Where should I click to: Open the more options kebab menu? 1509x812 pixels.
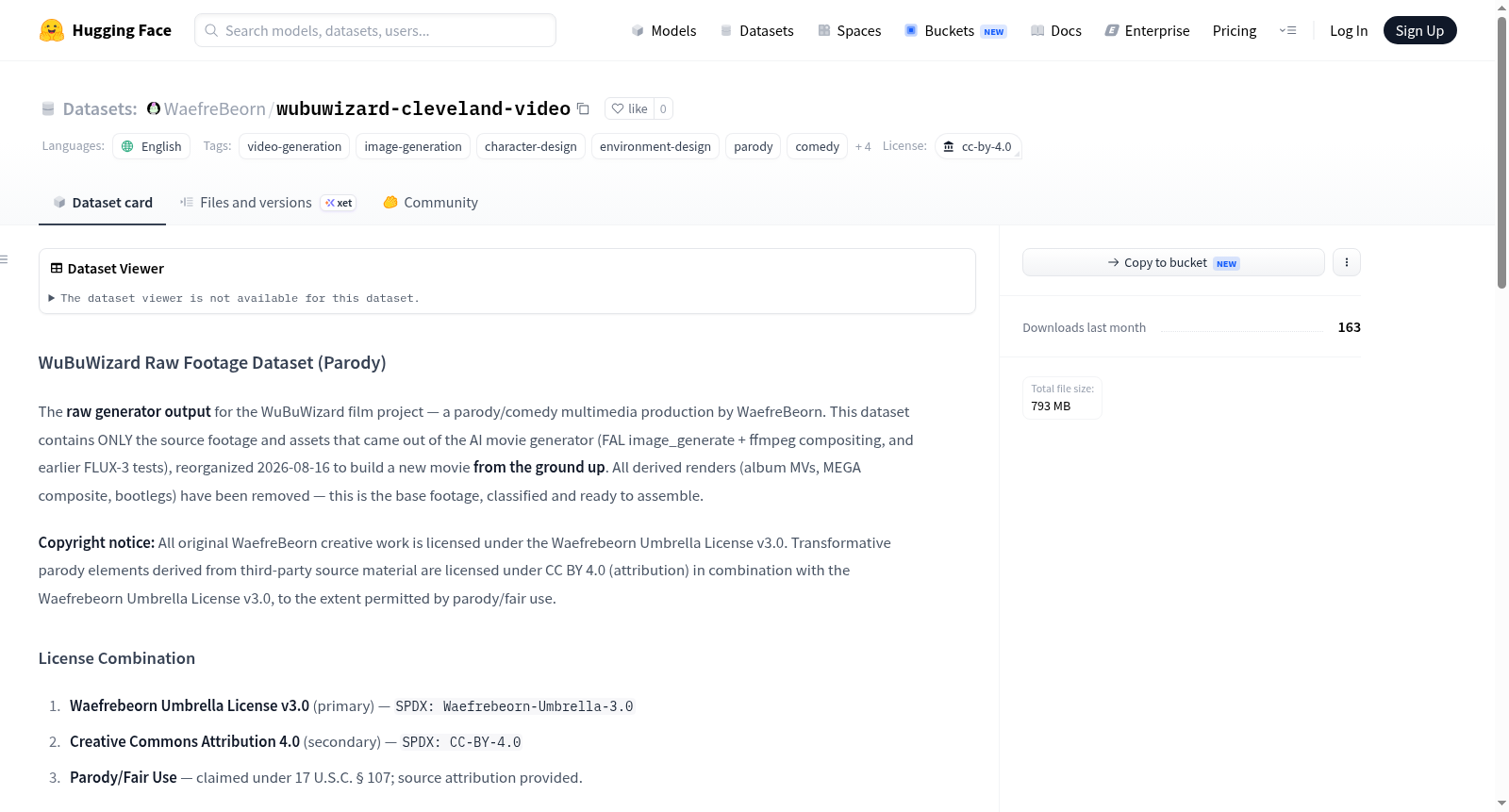coord(1347,262)
